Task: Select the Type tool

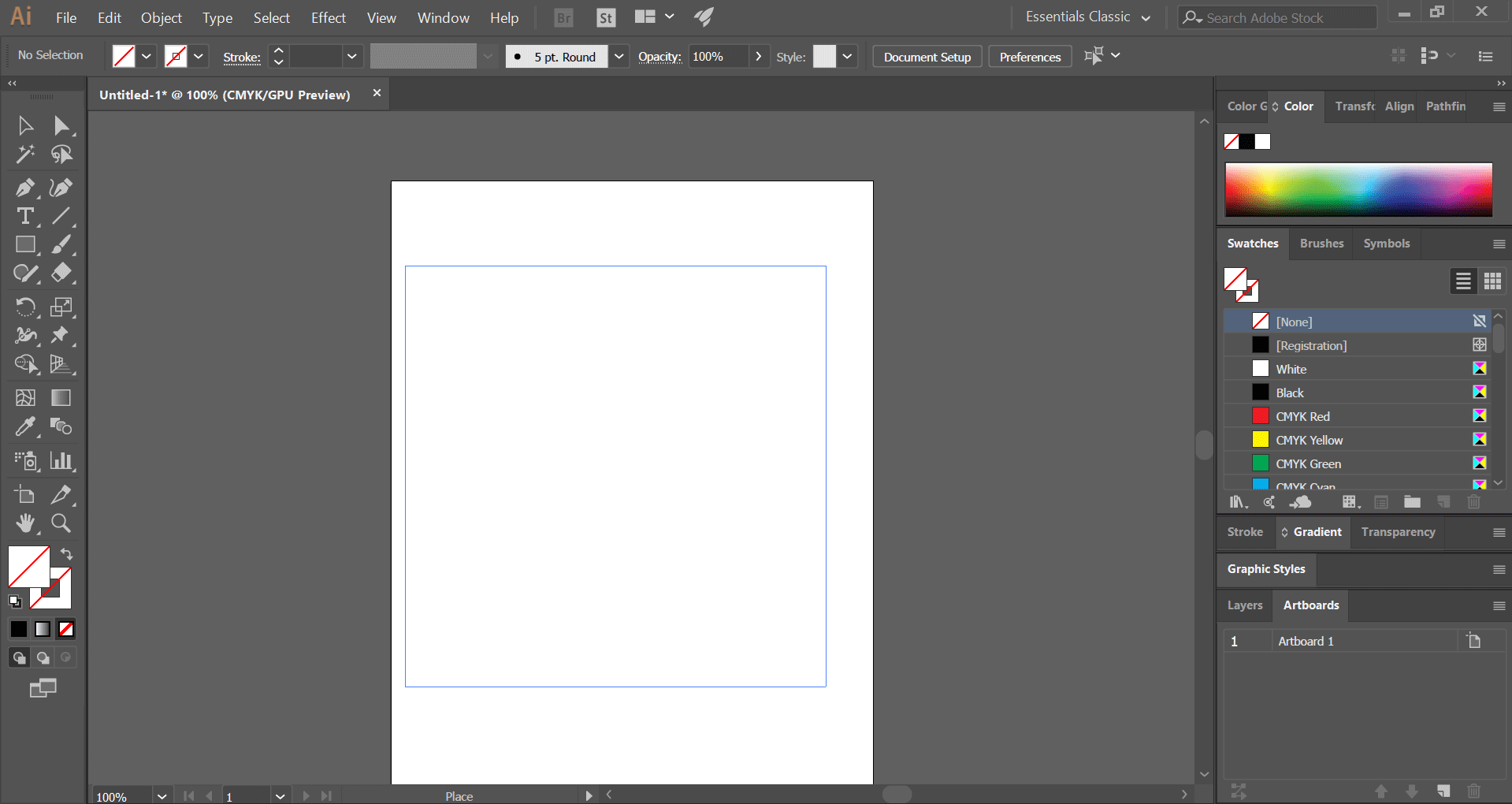Action: click(x=24, y=216)
